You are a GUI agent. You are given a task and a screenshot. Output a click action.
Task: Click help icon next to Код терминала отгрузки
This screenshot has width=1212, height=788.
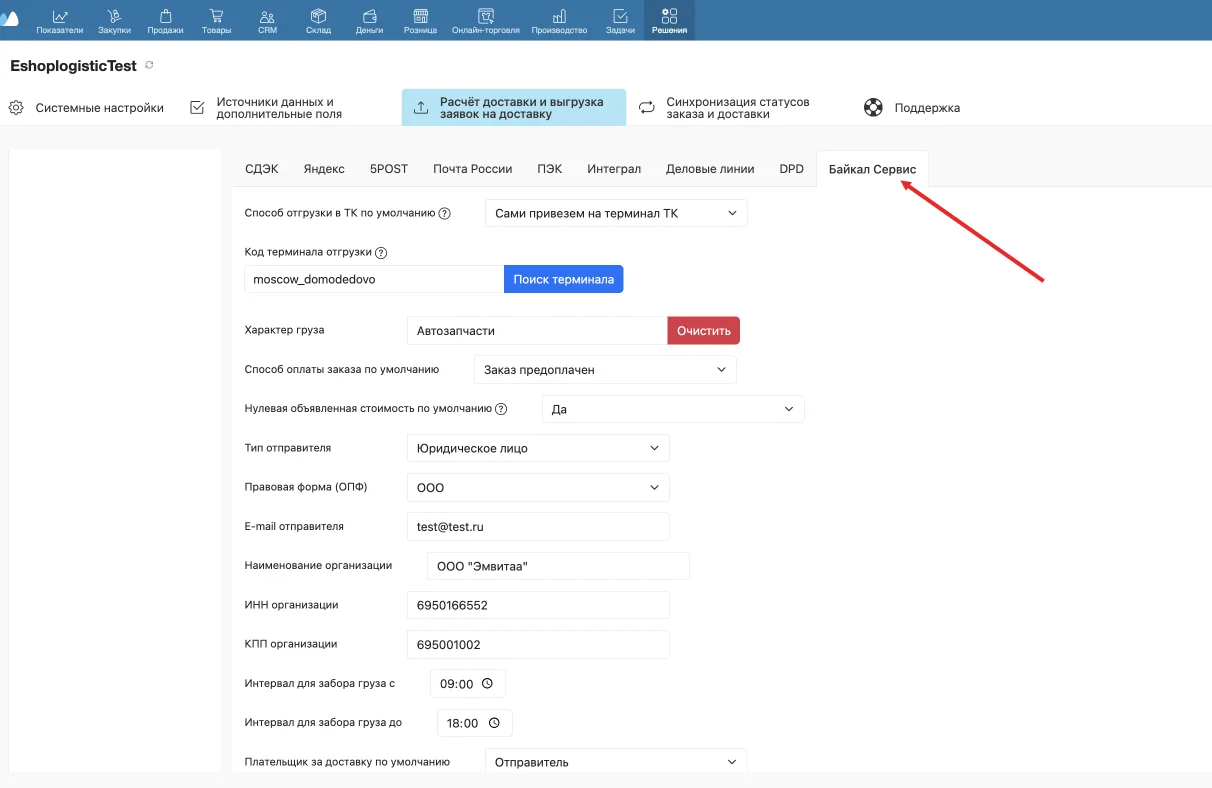tap(381, 253)
